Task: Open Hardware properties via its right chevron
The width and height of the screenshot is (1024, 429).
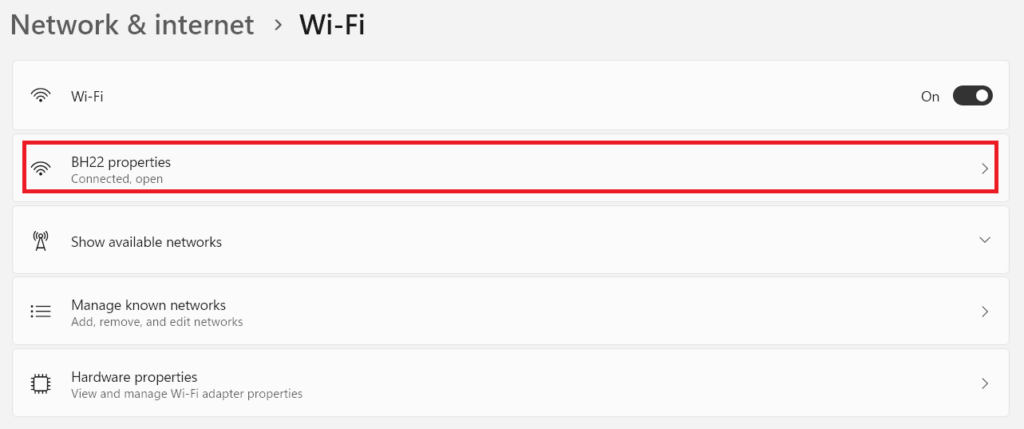Action: [984, 384]
